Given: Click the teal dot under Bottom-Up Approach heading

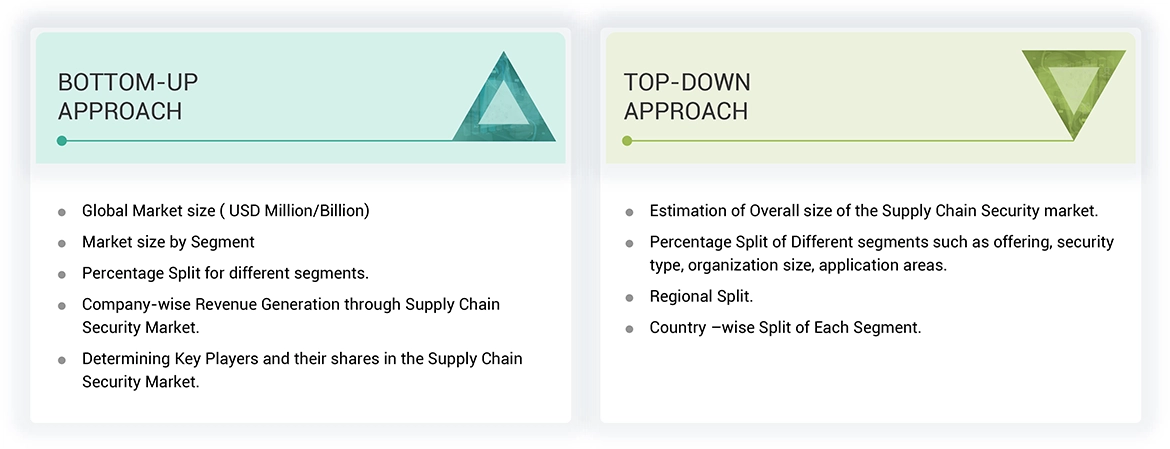Looking at the screenshot, I should point(62,141).
